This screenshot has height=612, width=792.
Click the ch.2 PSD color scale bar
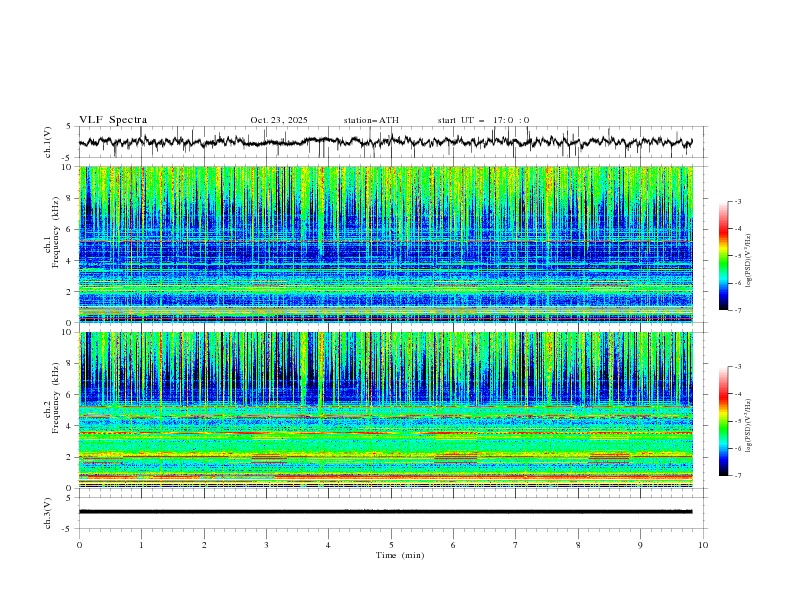point(723,421)
